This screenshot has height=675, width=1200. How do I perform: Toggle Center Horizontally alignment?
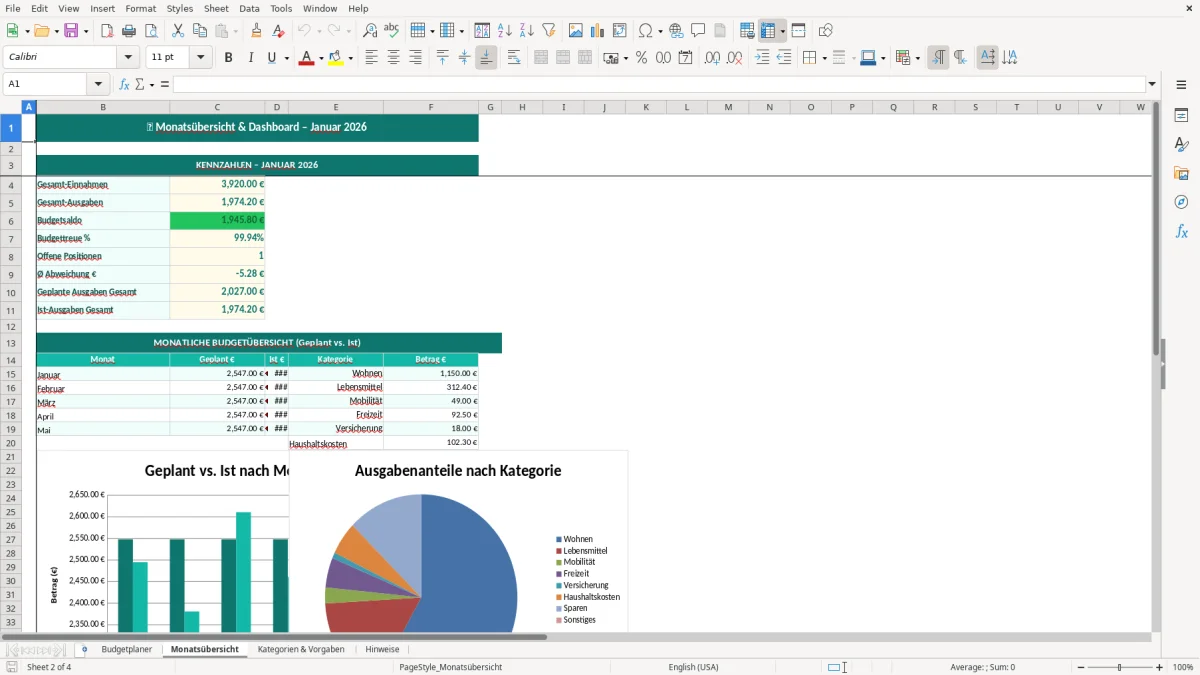point(393,58)
